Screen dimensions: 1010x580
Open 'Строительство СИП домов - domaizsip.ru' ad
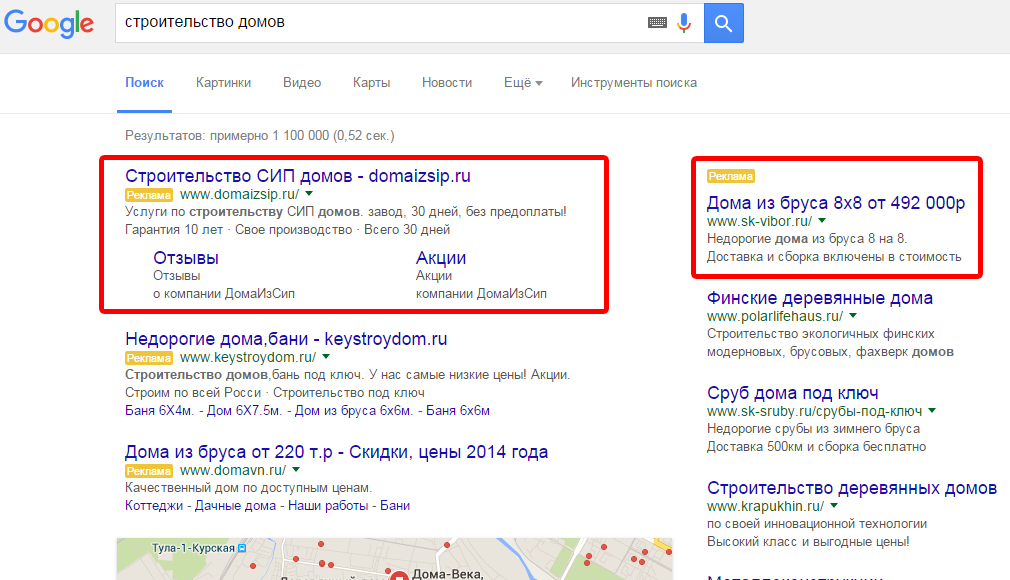298,176
